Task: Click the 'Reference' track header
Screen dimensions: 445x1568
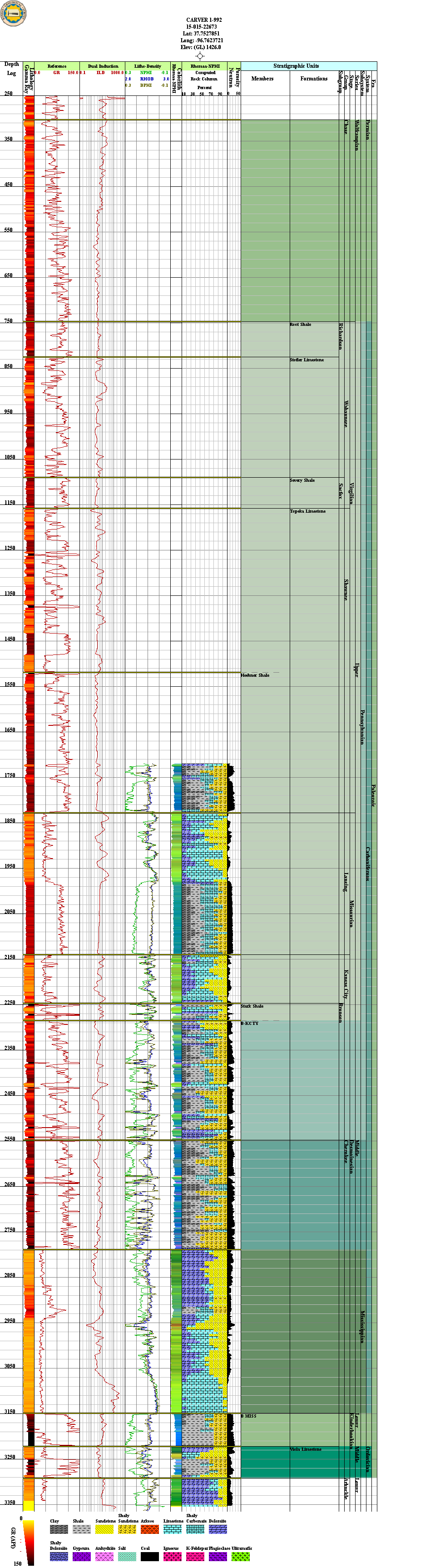Action: tap(57, 66)
